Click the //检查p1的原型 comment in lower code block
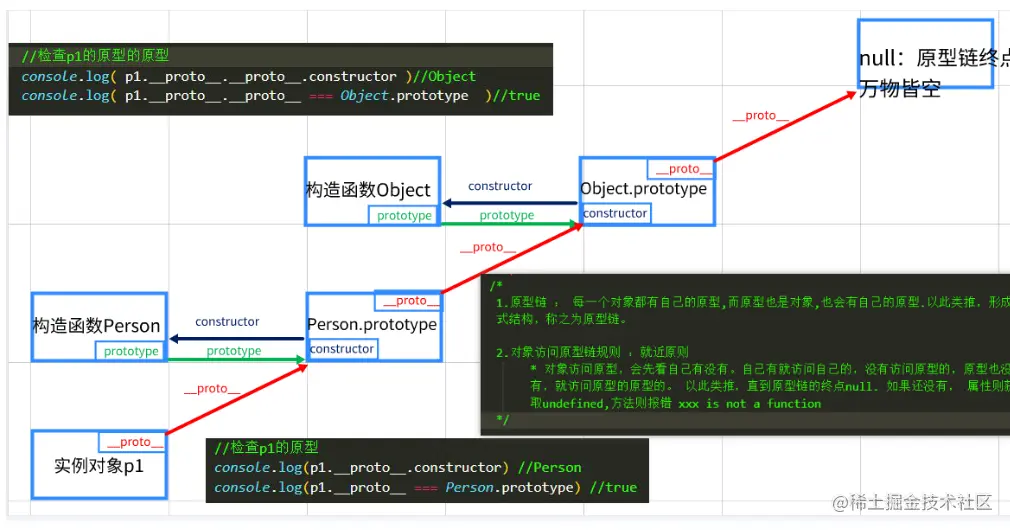 click(266, 448)
